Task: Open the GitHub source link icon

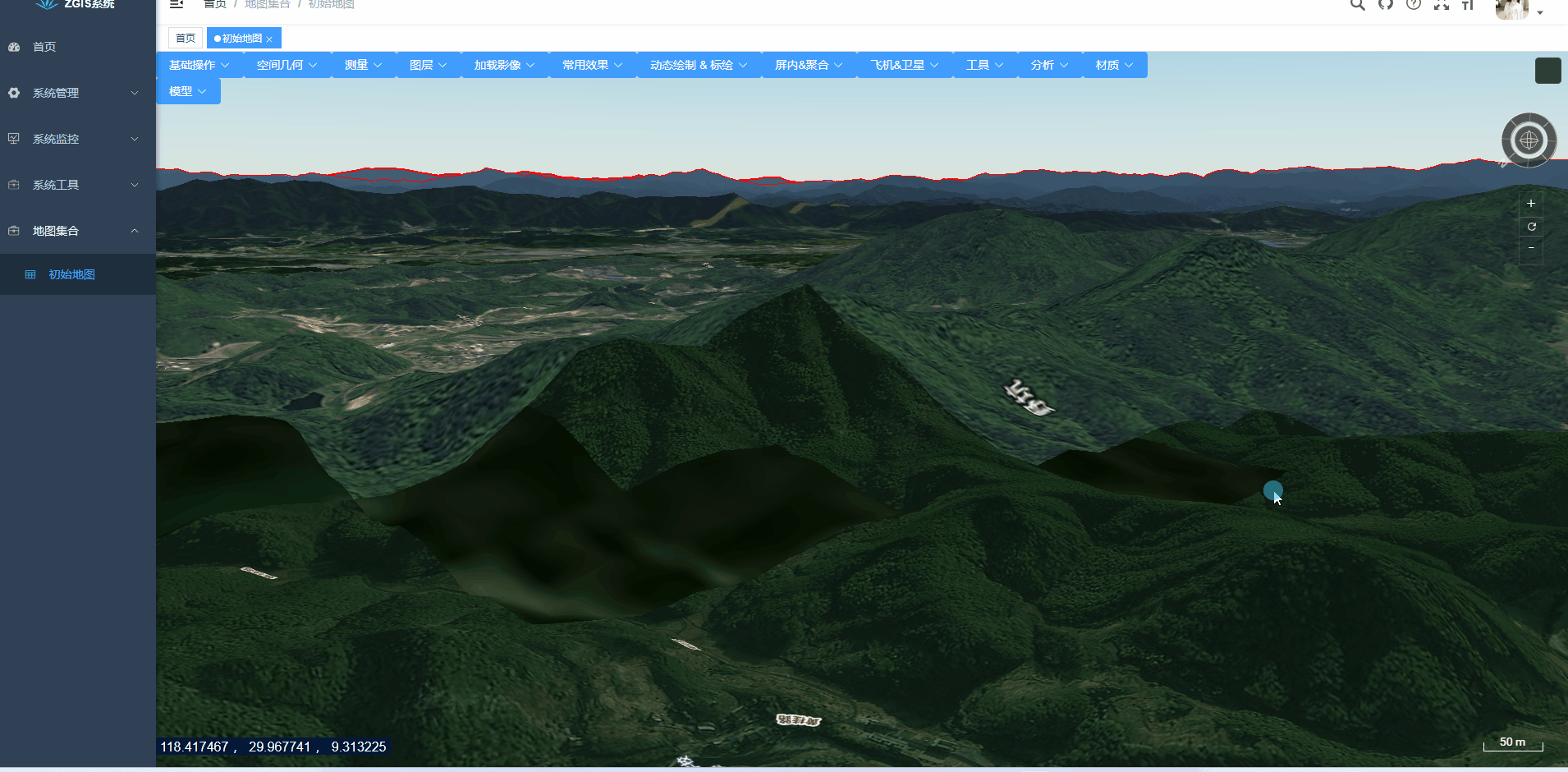Action: pyautogui.click(x=1386, y=4)
